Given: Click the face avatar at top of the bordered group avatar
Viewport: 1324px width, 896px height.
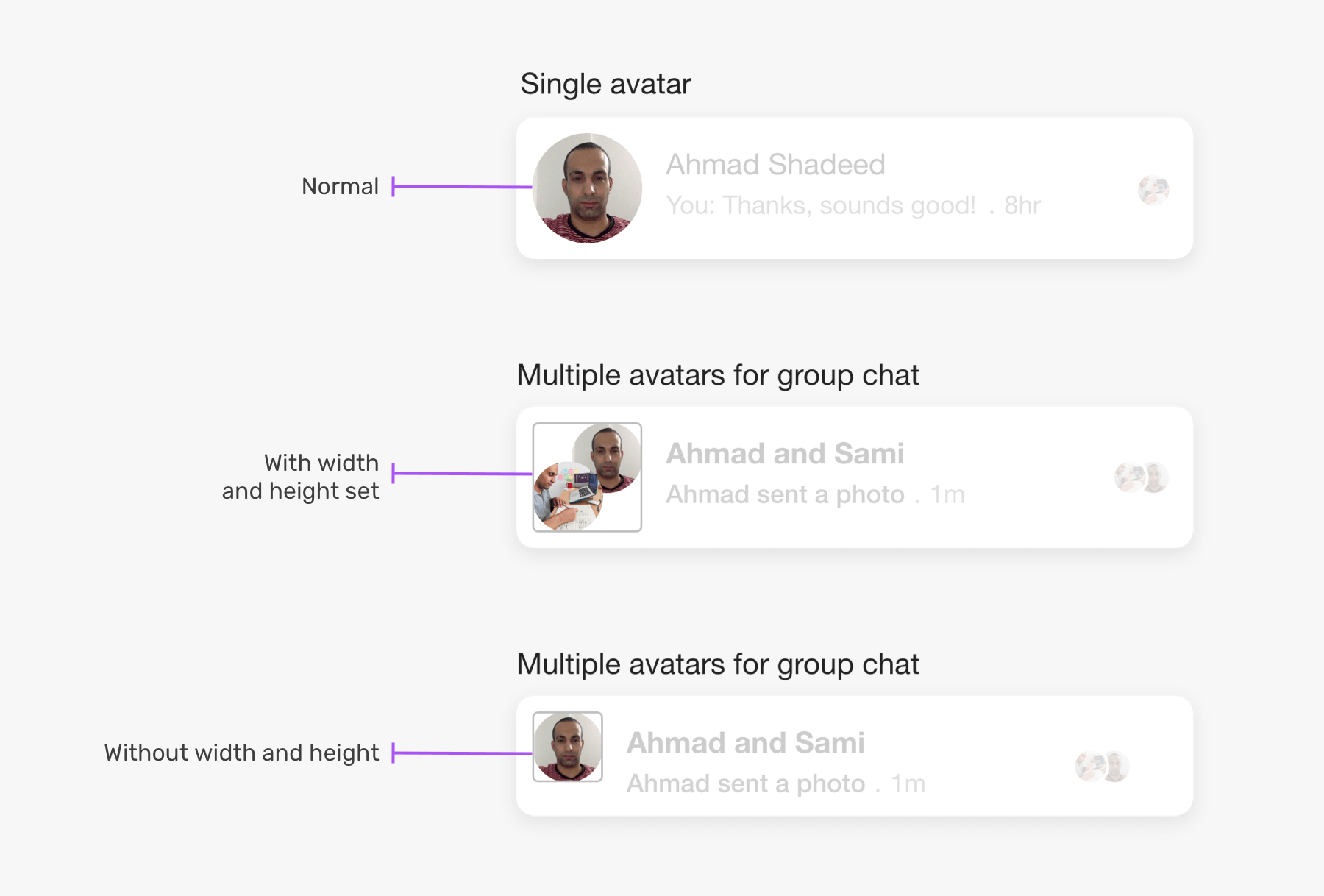Looking at the screenshot, I should [608, 456].
